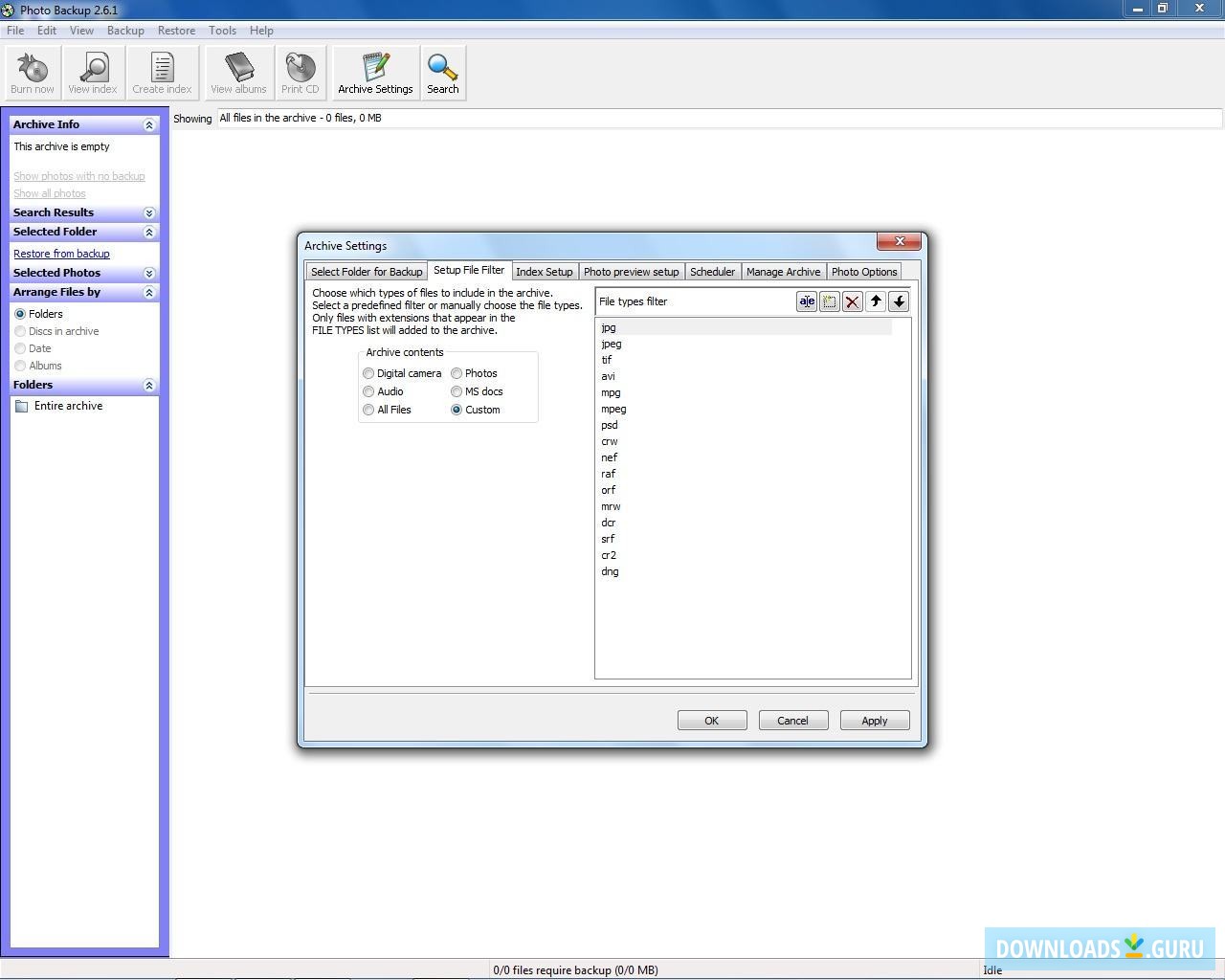This screenshot has width=1225, height=980.
Task: Click the Burn now toolbar icon
Action: point(33,73)
